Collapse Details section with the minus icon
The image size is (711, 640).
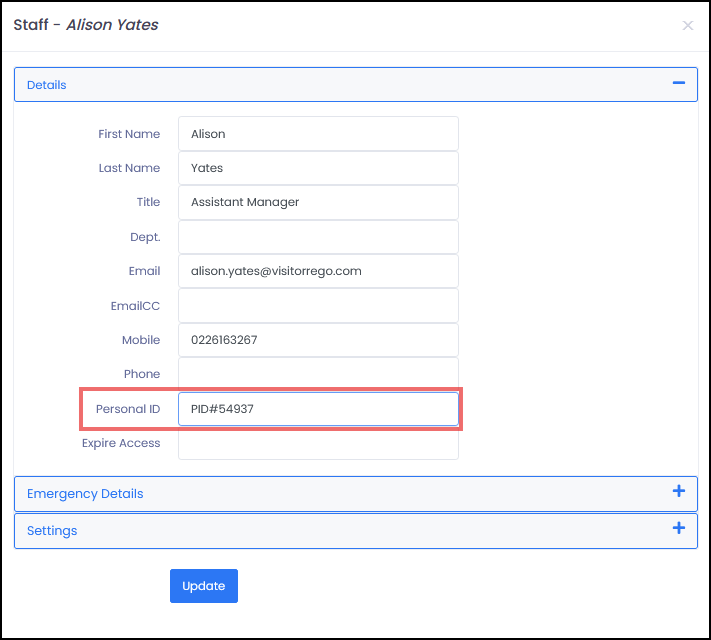tap(679, 84)
